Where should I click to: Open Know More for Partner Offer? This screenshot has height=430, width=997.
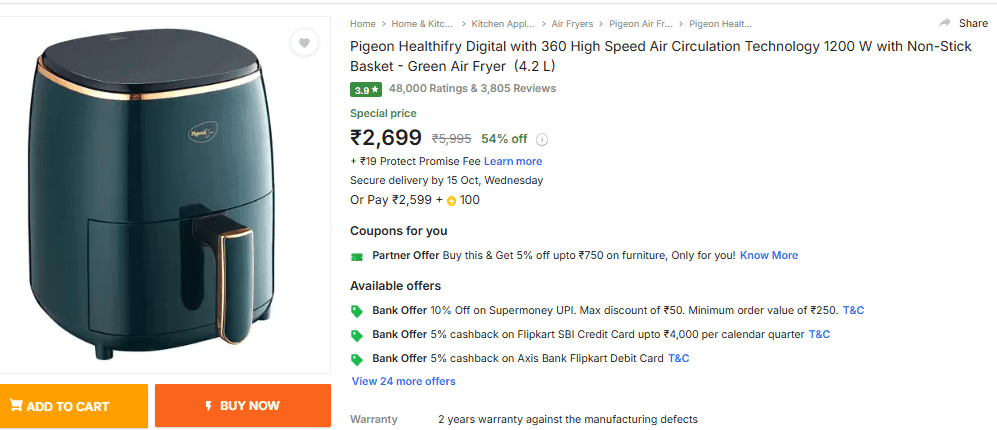(x=769, y=255)
